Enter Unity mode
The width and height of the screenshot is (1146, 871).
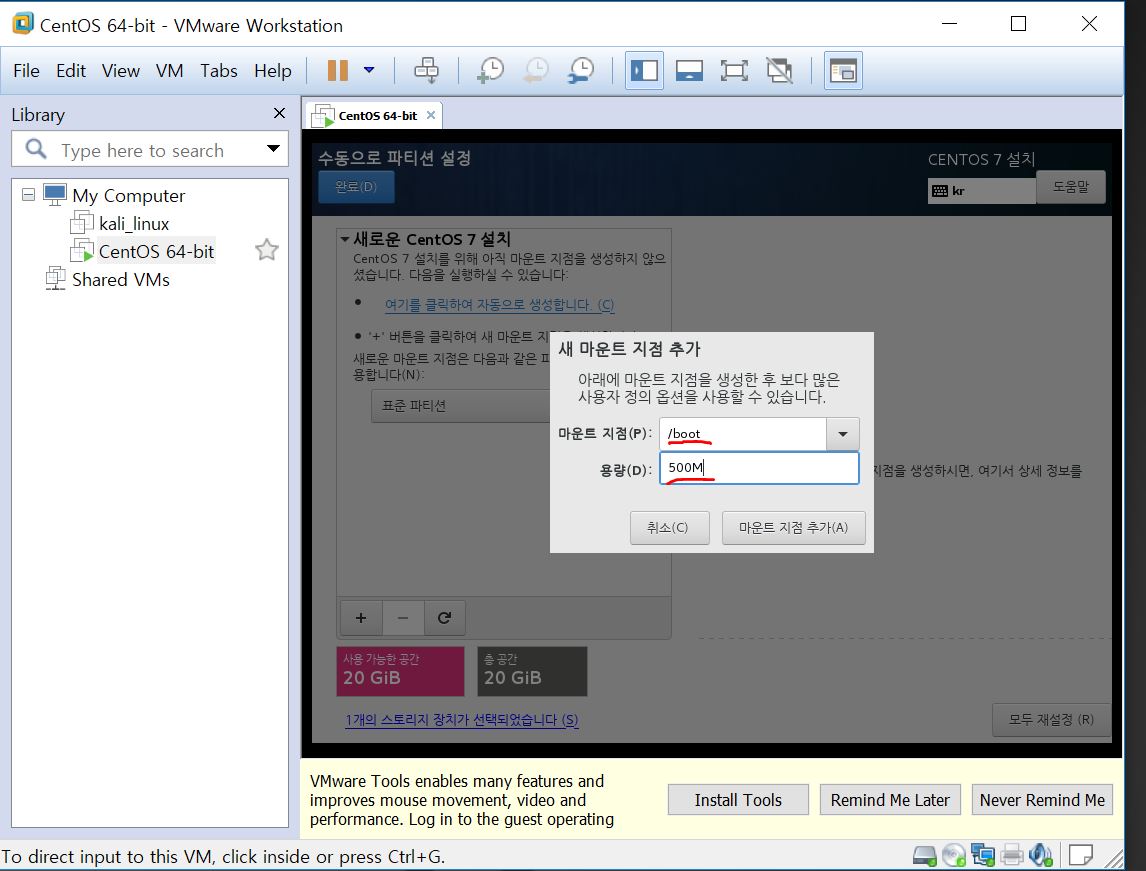[779, 70]
